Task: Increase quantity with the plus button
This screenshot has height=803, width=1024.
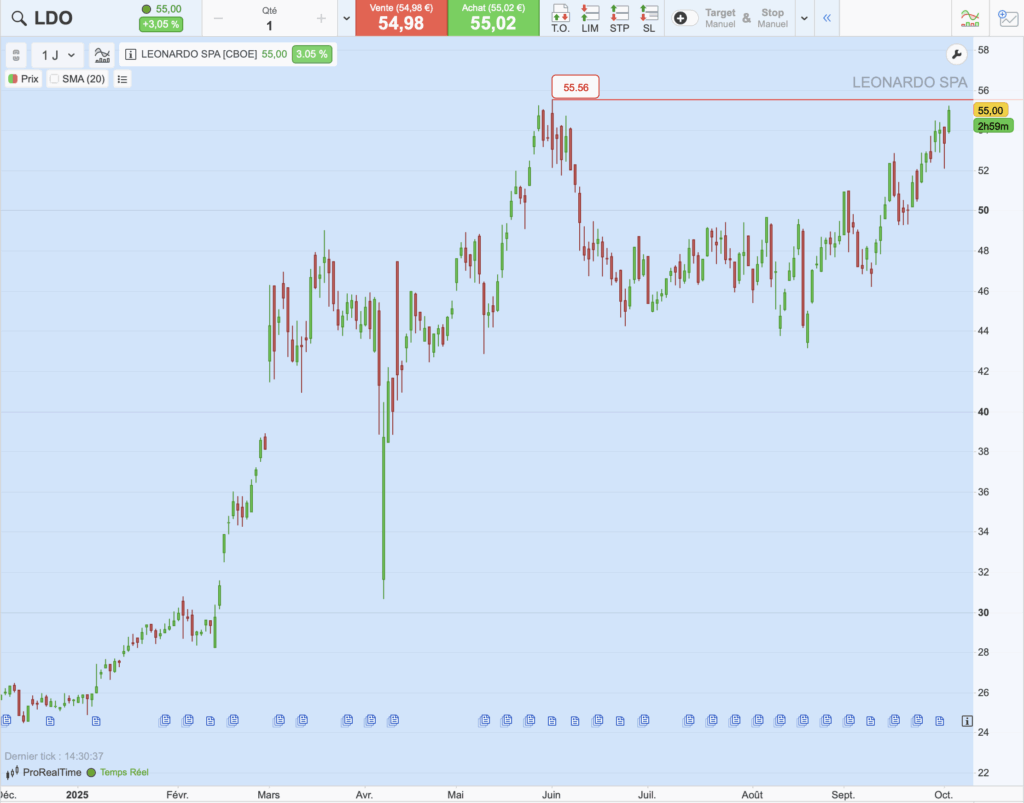Action: [x=320, y=18]
